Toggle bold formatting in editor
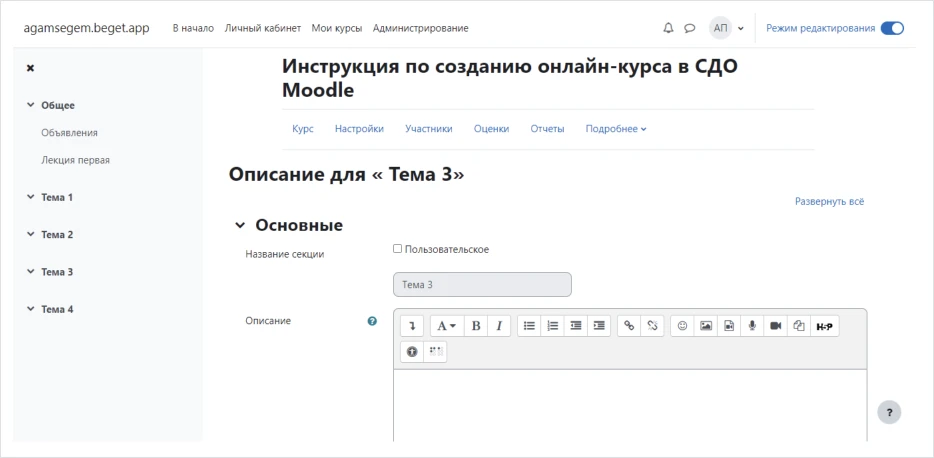 (x=476, y=326)
